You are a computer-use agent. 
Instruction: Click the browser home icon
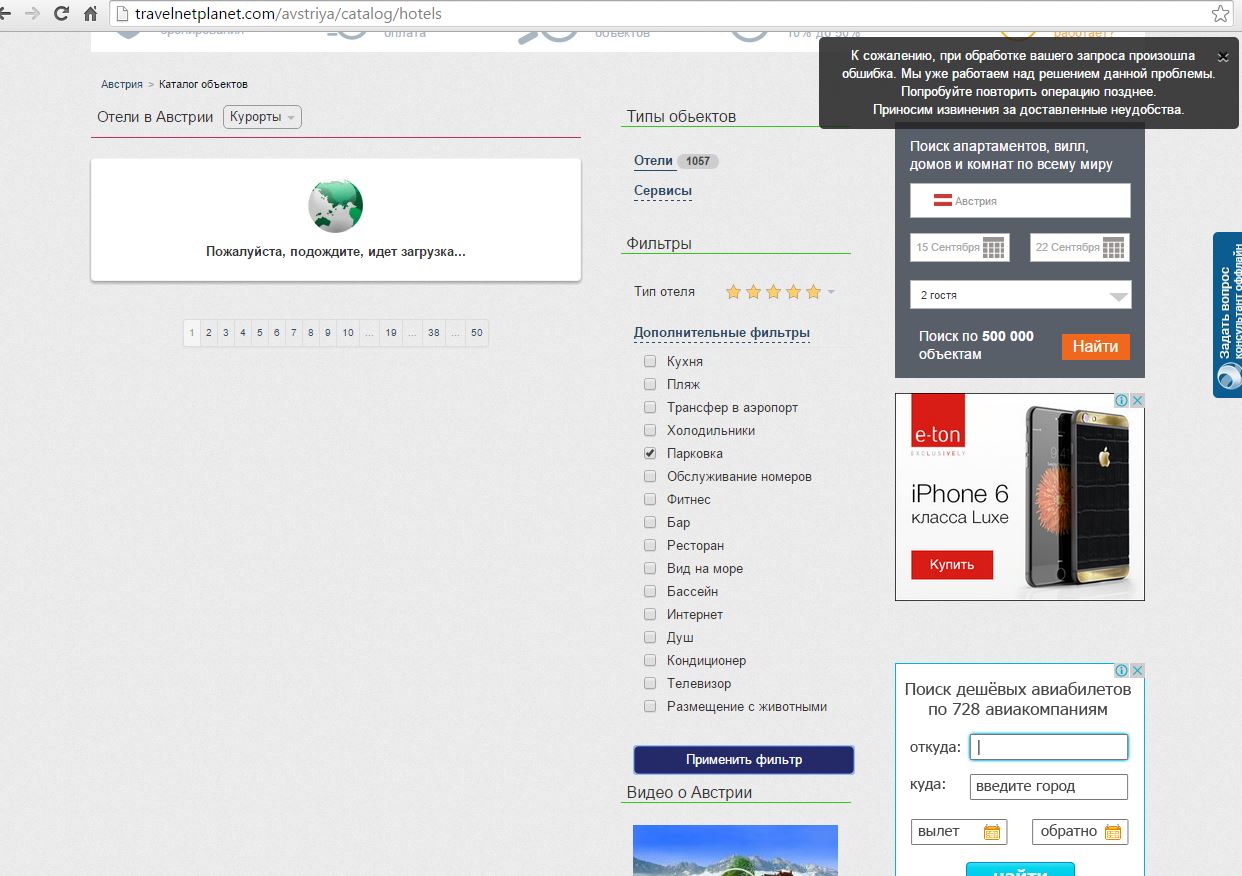(90, 14)
